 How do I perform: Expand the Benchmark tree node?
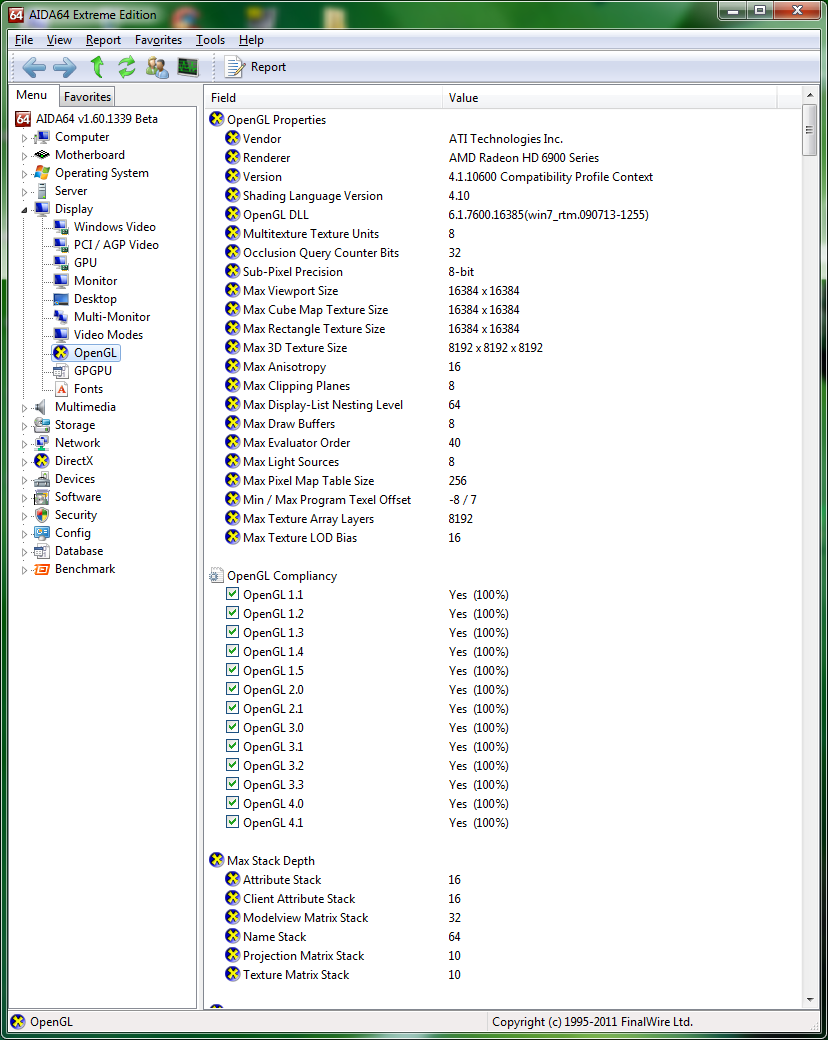click(x=25, y=570)
